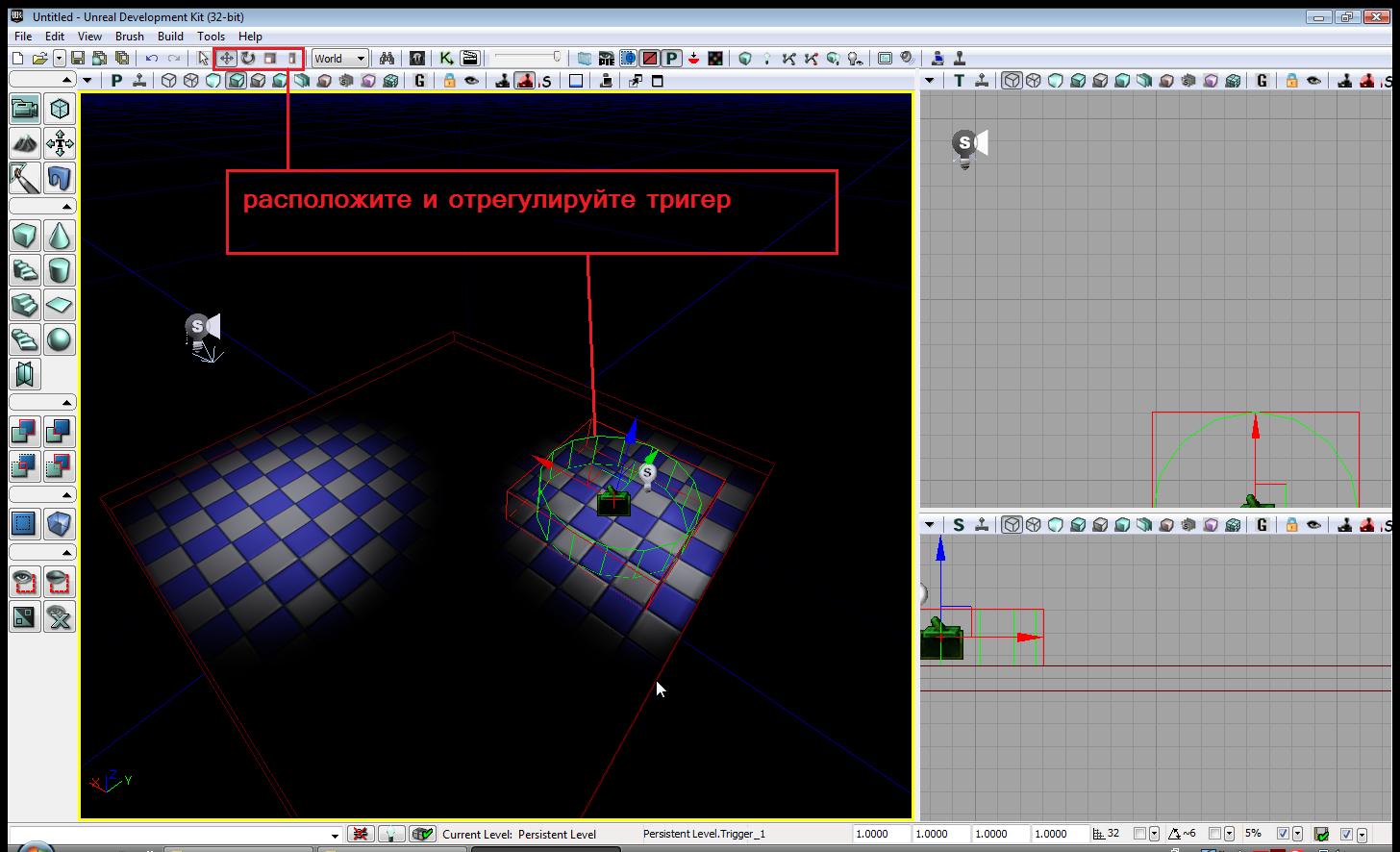This screenshot has height=852, width=1400.
Task: Toggle the grid snap checkbox next to 32
Action: (x=1139, y=834)
